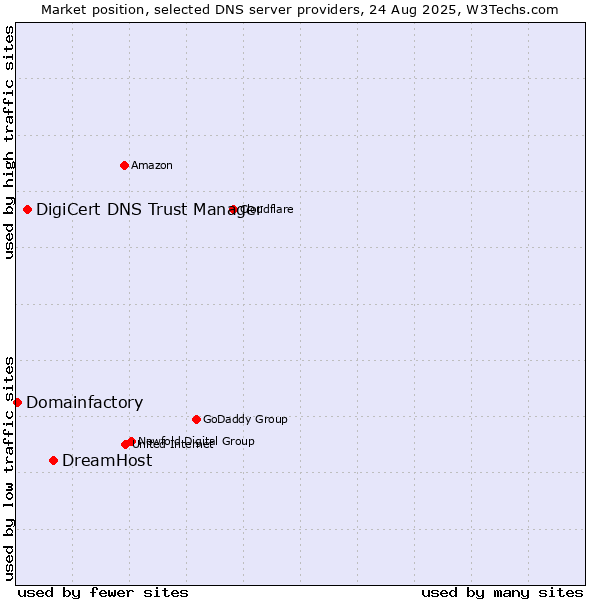
Task: Select the 'Amazon' label text
Action: (152, 166)
